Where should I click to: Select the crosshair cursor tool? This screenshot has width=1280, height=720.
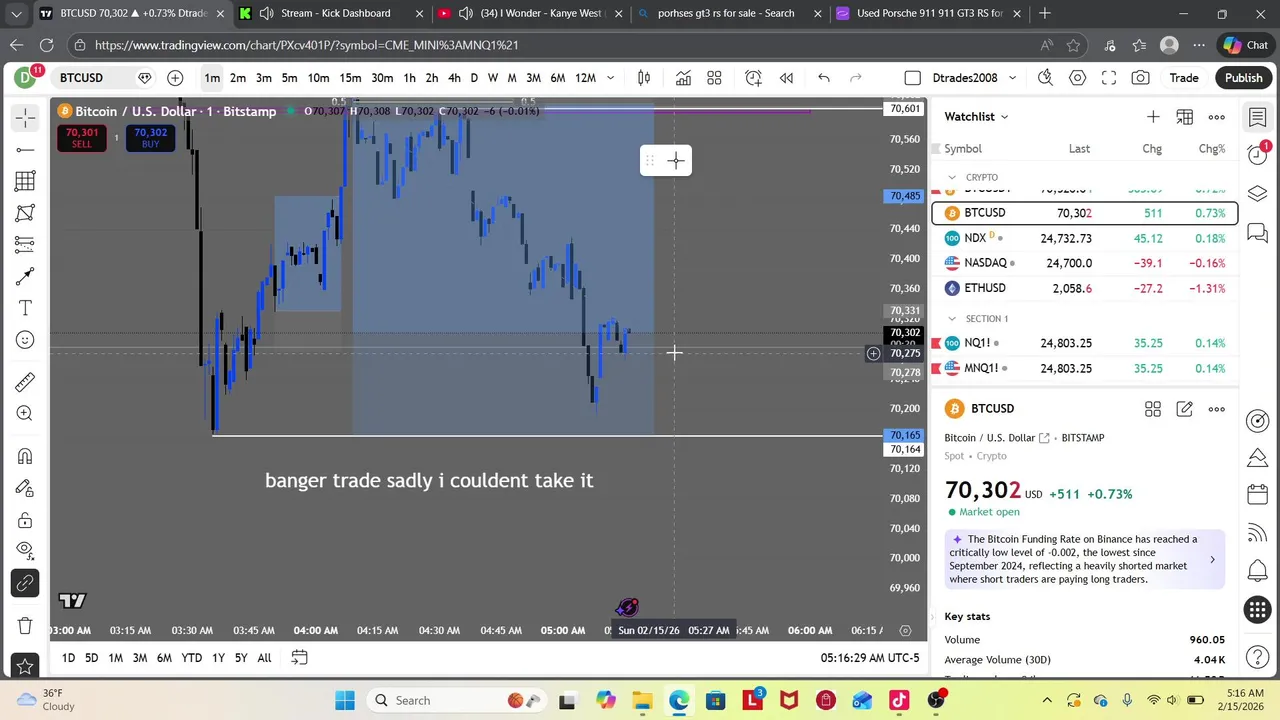click(x=25, y=118)
